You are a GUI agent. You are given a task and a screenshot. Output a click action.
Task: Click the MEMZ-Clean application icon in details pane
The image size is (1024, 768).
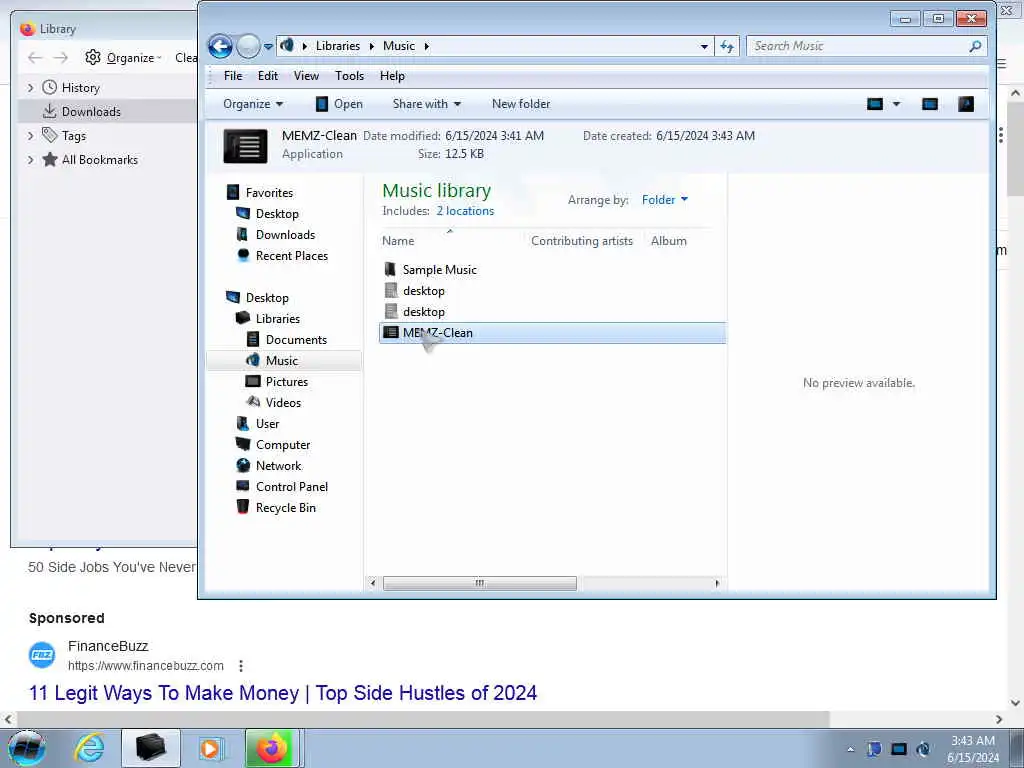(x=246, y=146)
